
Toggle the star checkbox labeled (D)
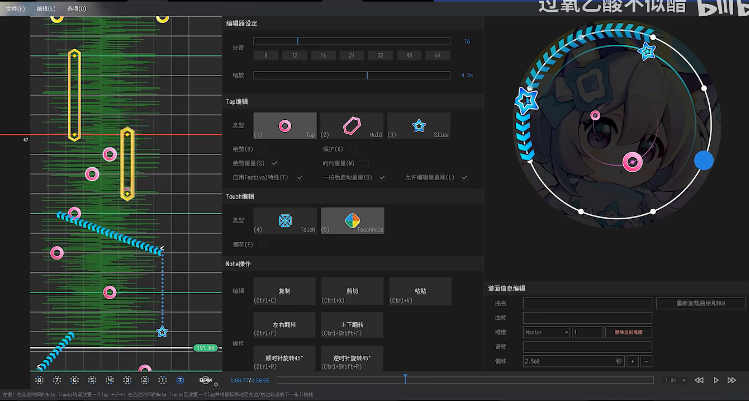(x=382, y=177)
